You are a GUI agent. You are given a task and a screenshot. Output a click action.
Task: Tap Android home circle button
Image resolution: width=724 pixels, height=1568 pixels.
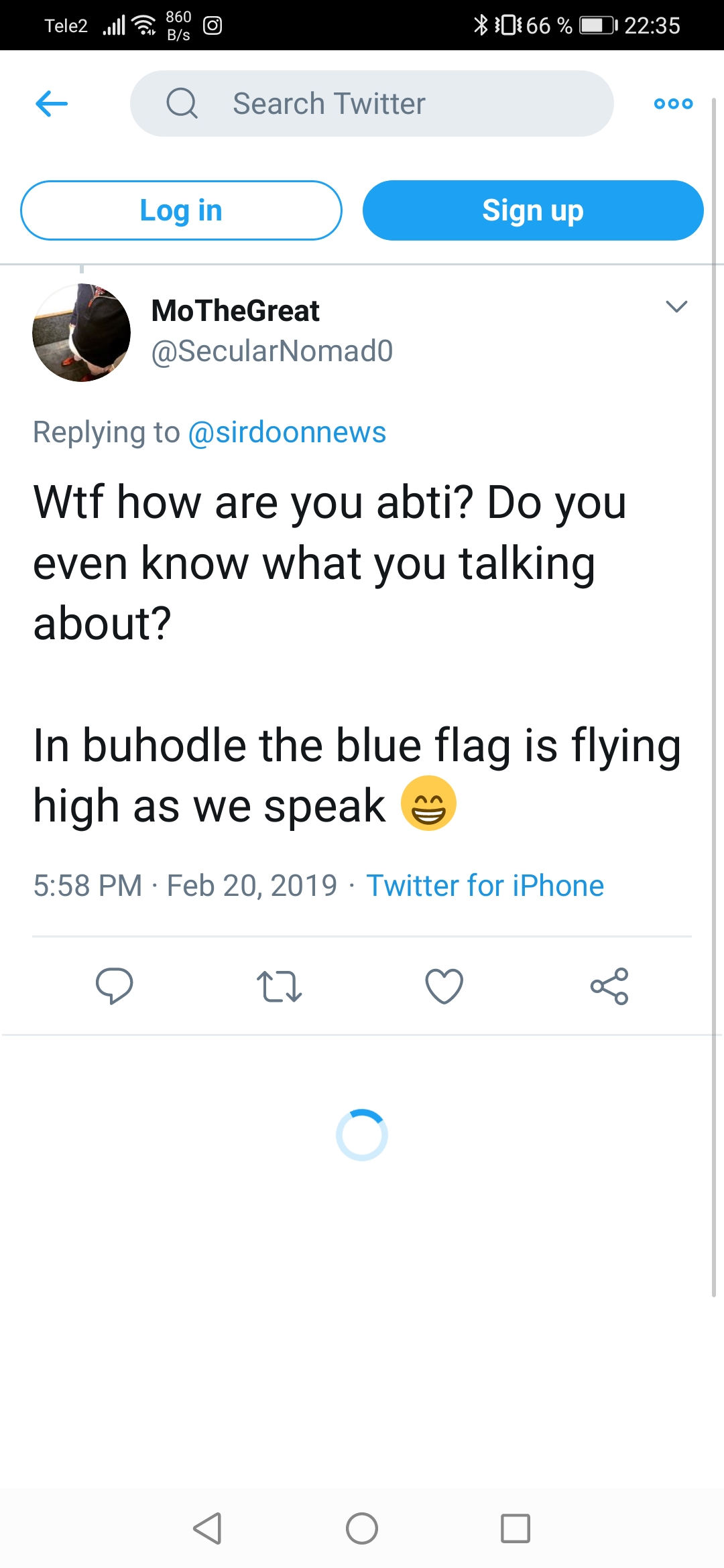[x=362, y=1528]
